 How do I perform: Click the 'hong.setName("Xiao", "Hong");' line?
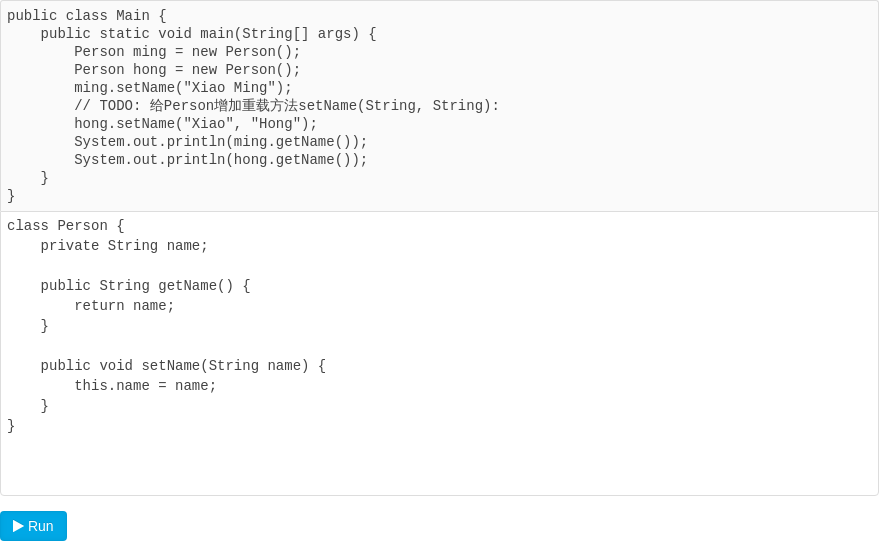point(196,123)
